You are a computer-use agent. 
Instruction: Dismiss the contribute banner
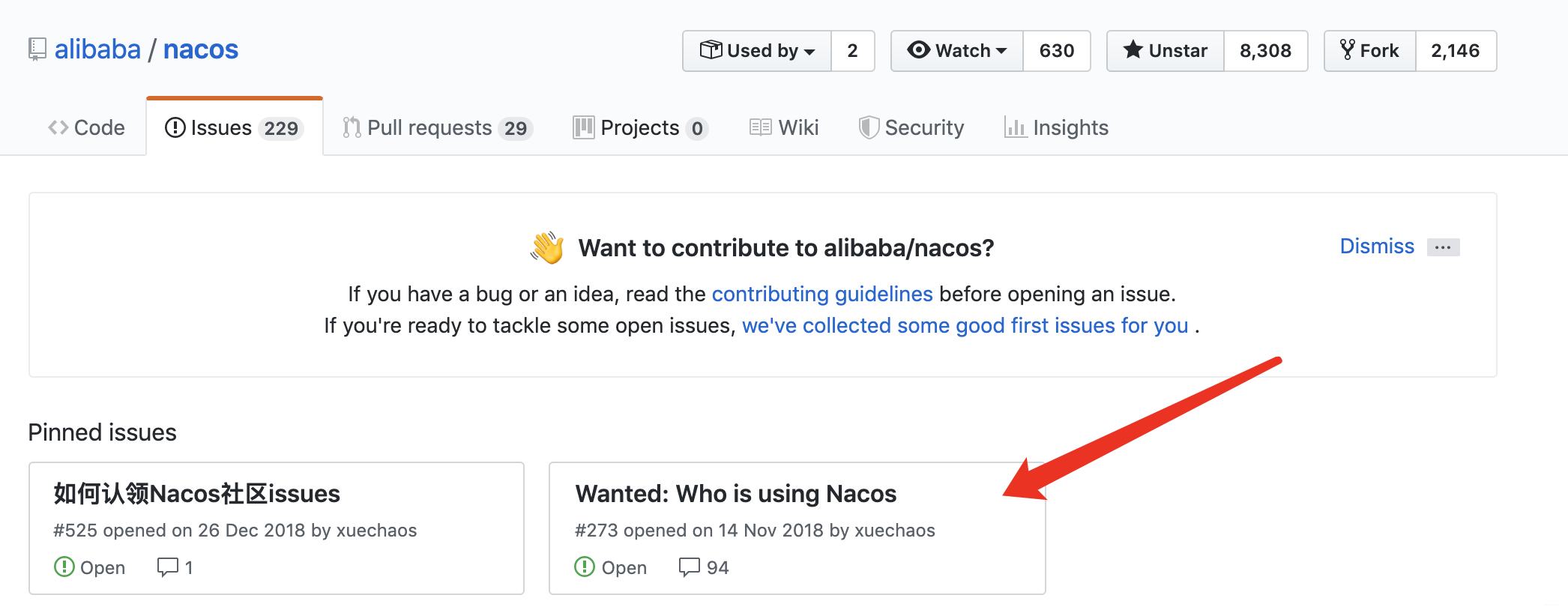1377,247
